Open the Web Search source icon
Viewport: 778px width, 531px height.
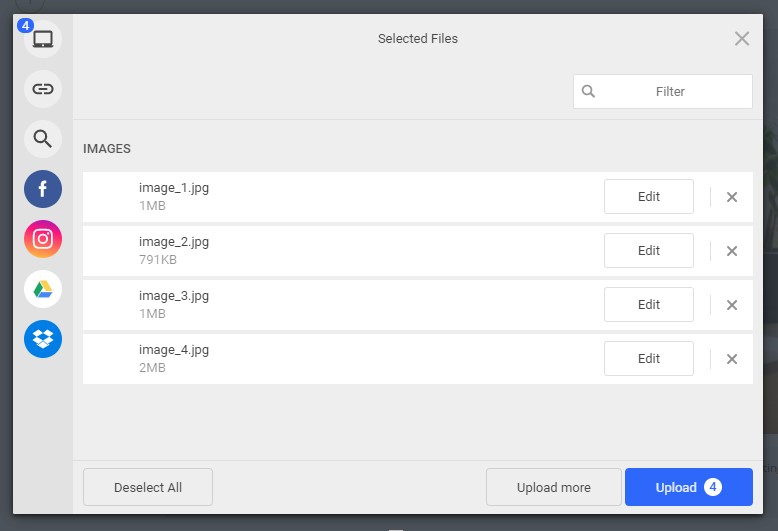coord(43,139)
